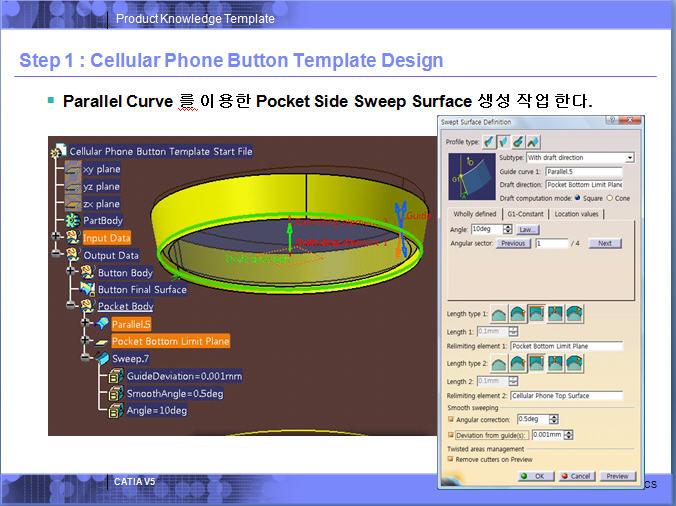Select the first Profile type icon
Viewport: 676px width, 506px height.
tap(489, 142)
